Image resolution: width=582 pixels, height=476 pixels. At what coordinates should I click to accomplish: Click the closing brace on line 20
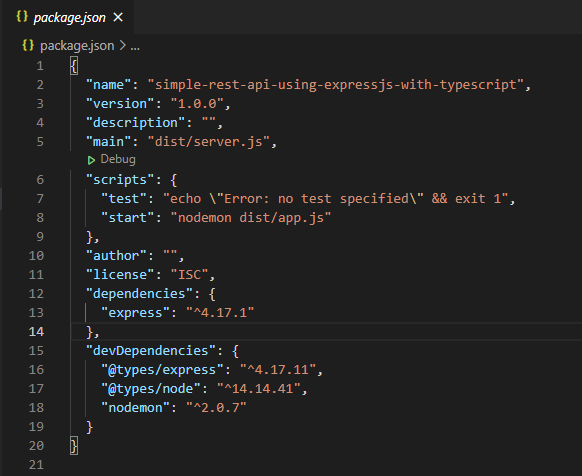pos(74,446)
